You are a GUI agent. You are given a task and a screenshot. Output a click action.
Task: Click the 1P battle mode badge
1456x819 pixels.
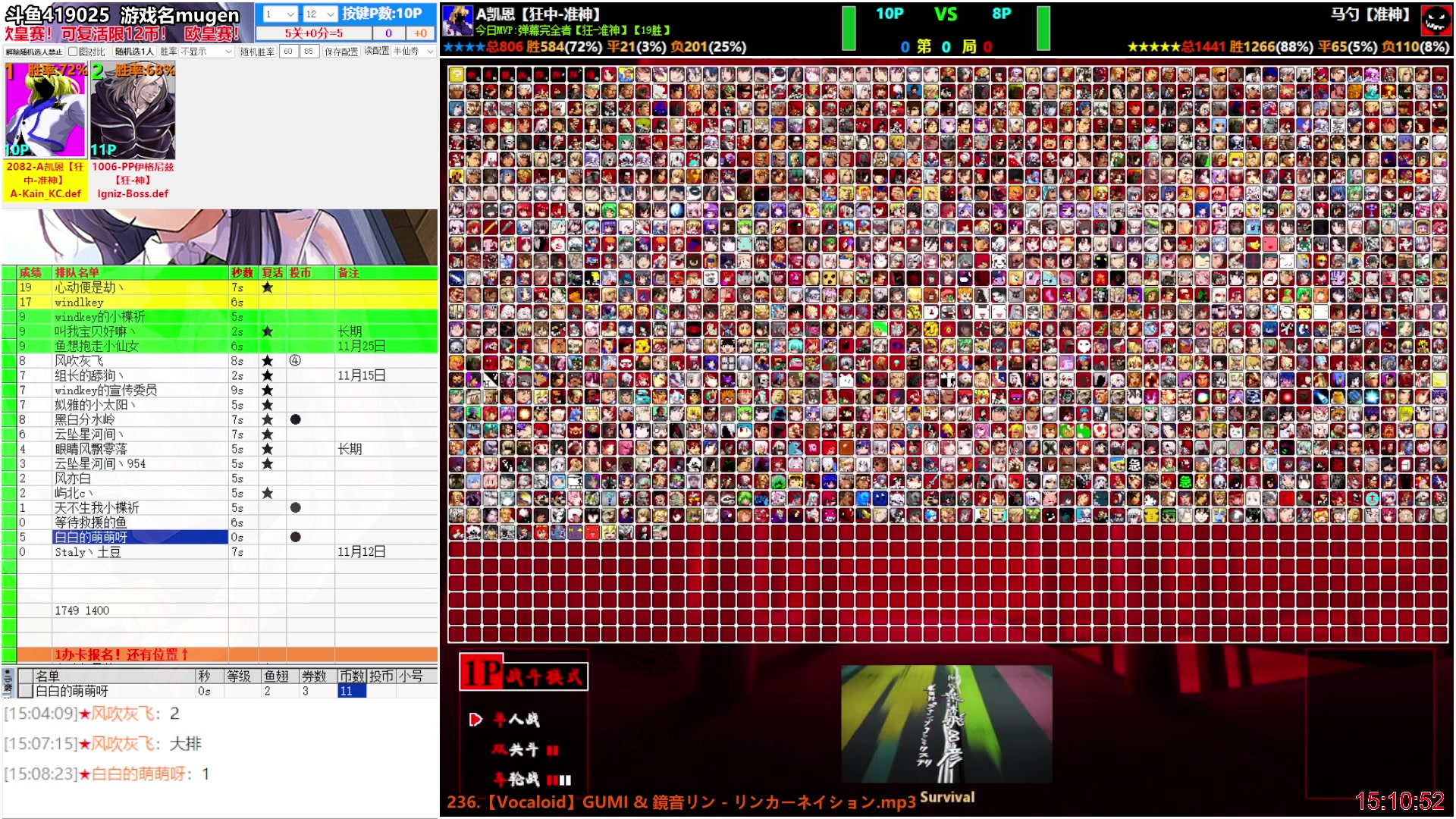[523, 673]
